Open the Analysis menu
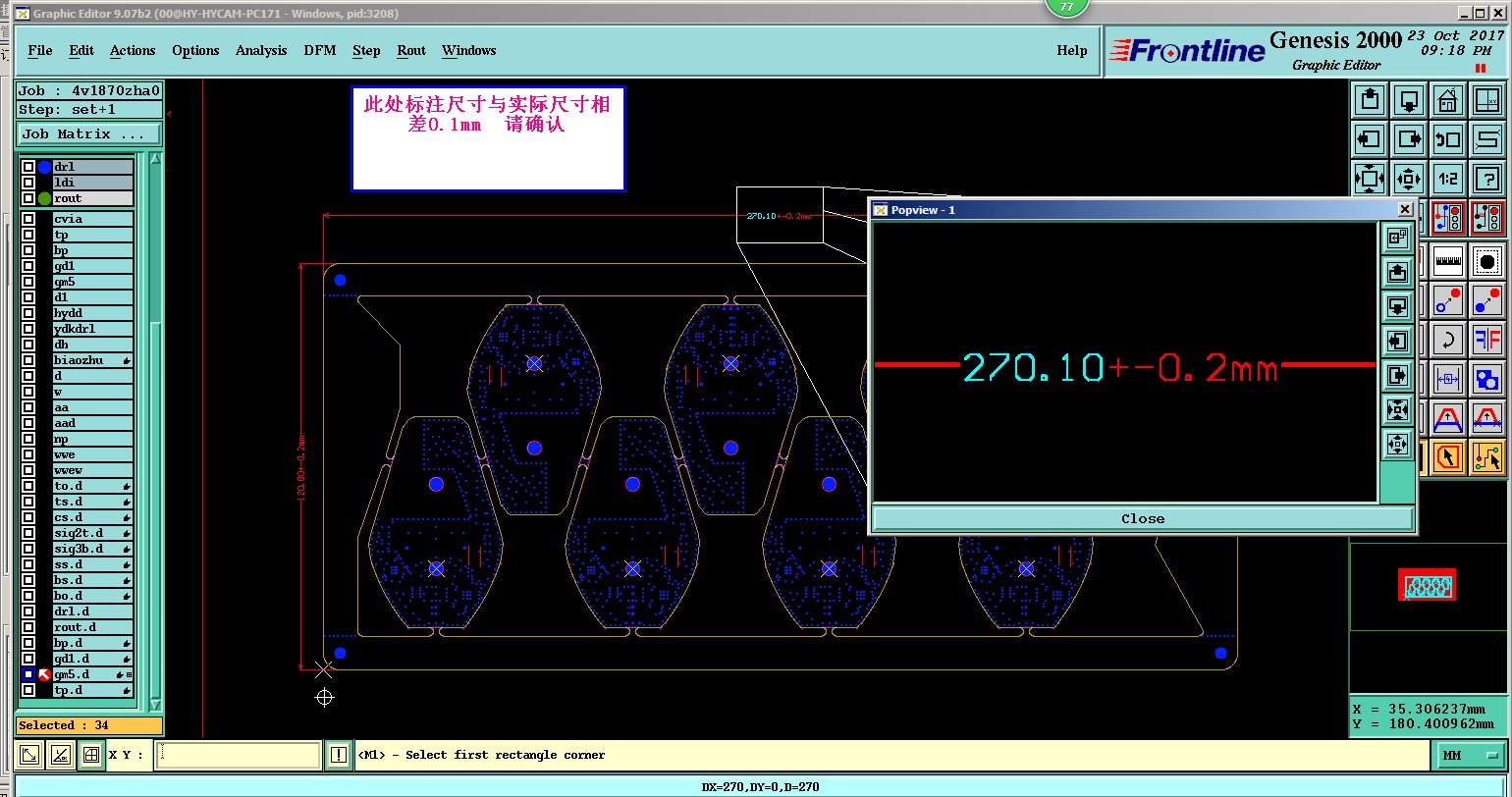 coord(261,50)
